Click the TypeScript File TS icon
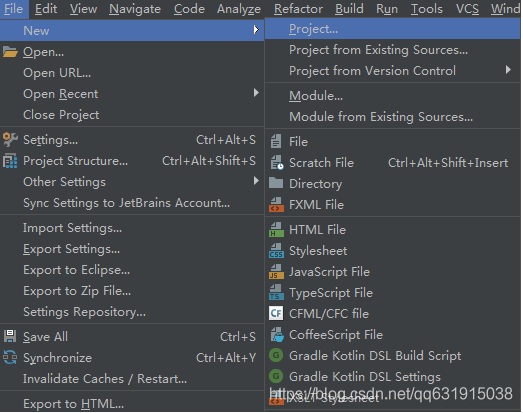Viewport: 523px width, 413px height. point(277,293)
